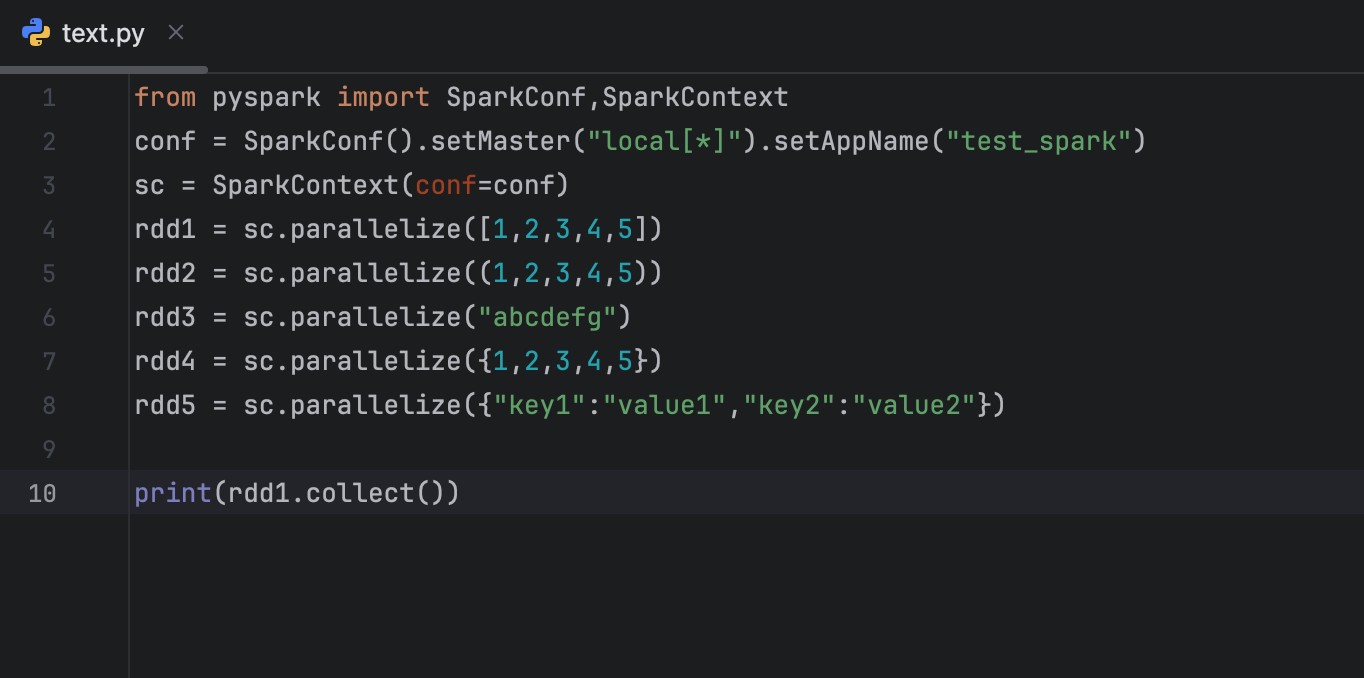Click the string "key2" on line 8
Viewport: 1364px width, 678px height.
(789, 405)
